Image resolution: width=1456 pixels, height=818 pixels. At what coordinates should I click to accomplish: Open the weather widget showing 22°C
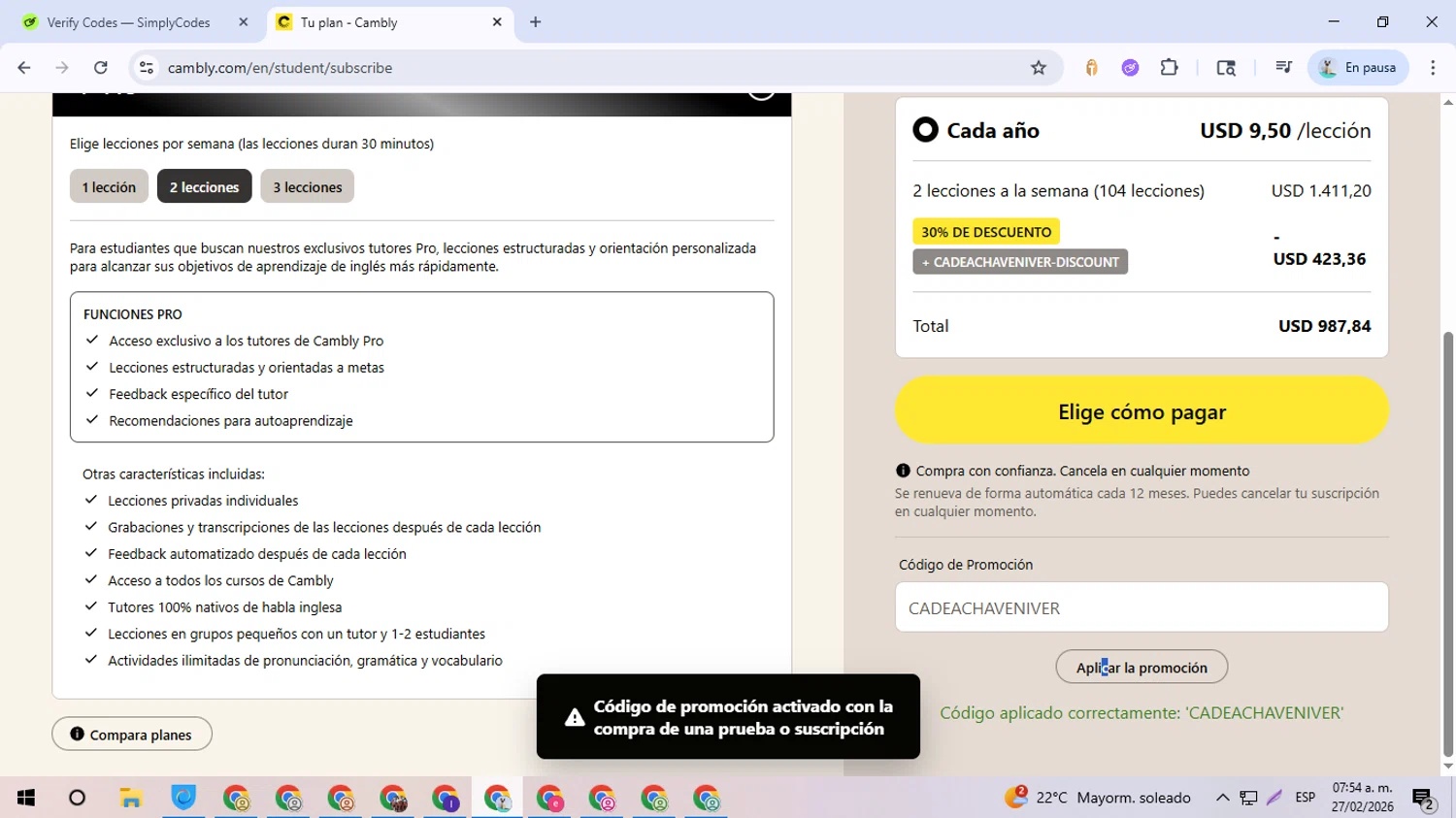point(1098,798)
